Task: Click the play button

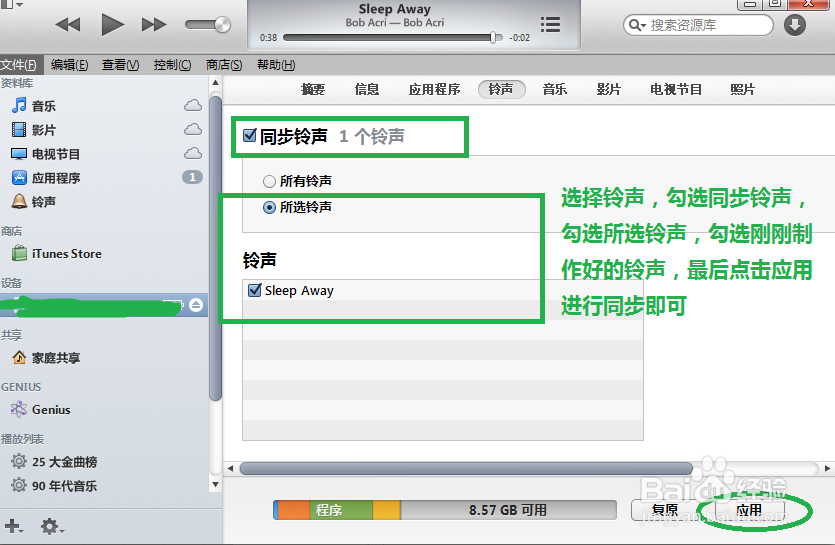Action: coord(112,25)
